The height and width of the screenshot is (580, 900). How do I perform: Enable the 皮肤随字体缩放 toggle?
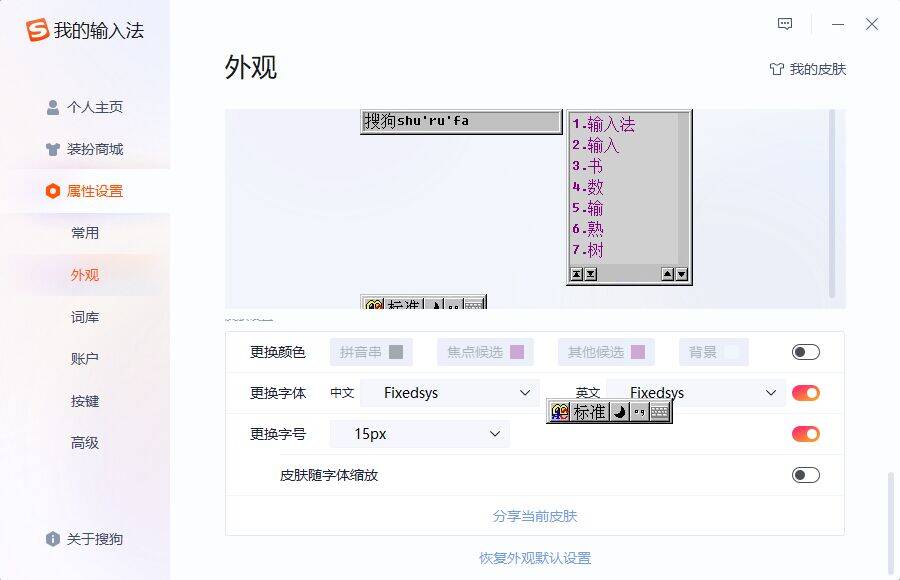pos(805,475)
